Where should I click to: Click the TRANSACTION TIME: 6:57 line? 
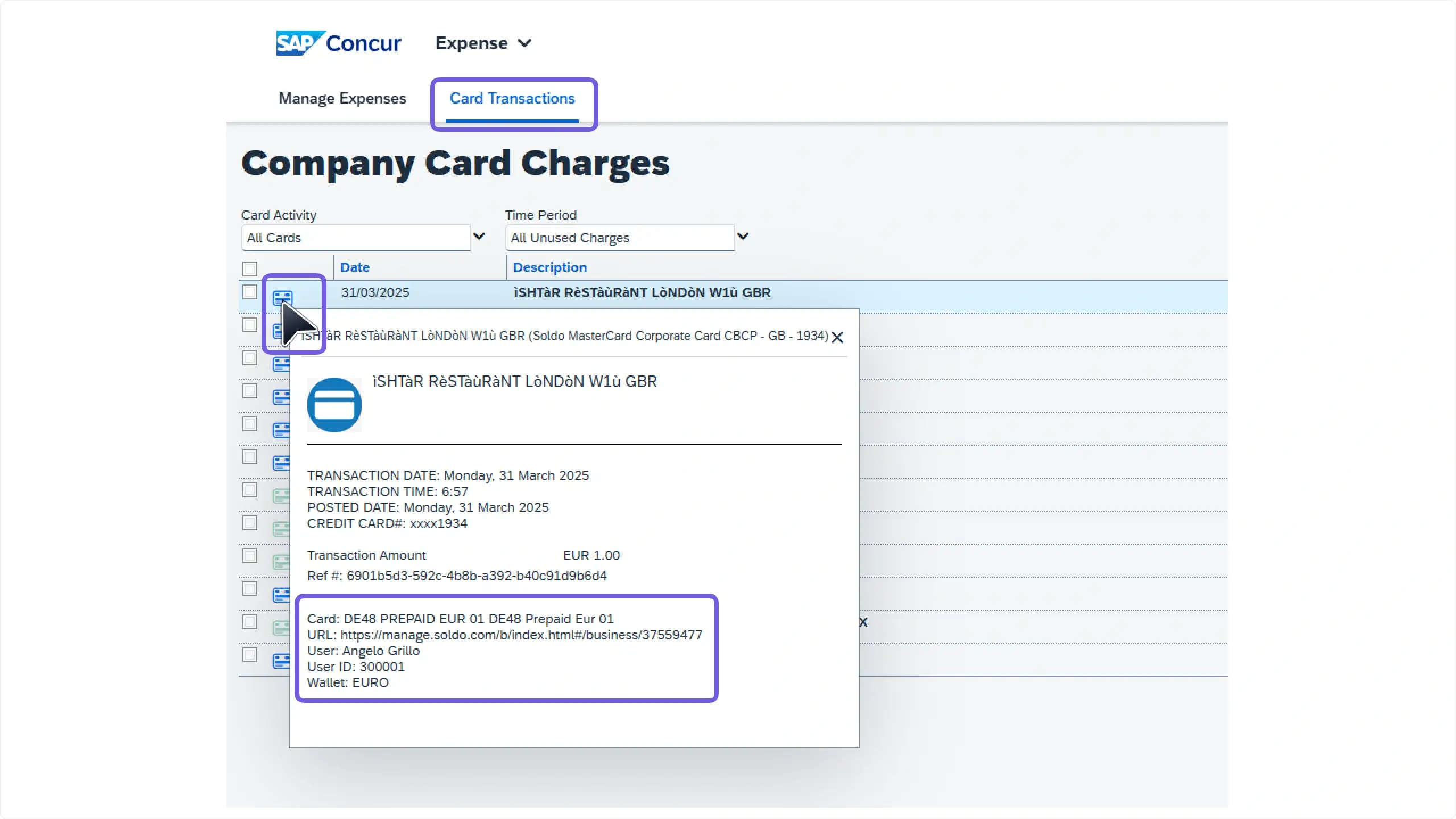387,491
